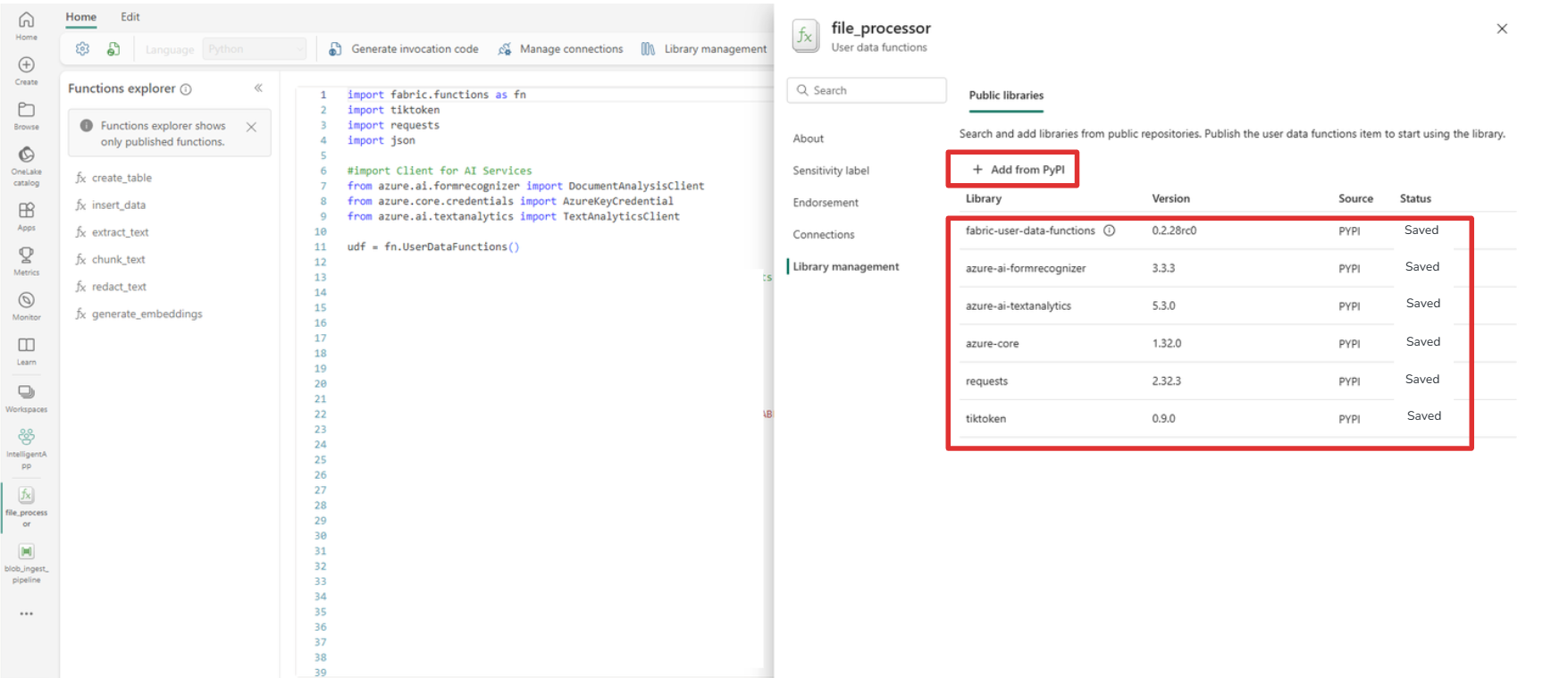Open Apps in the sidebar
This screenshot has width=1568, height=678.
27,216
